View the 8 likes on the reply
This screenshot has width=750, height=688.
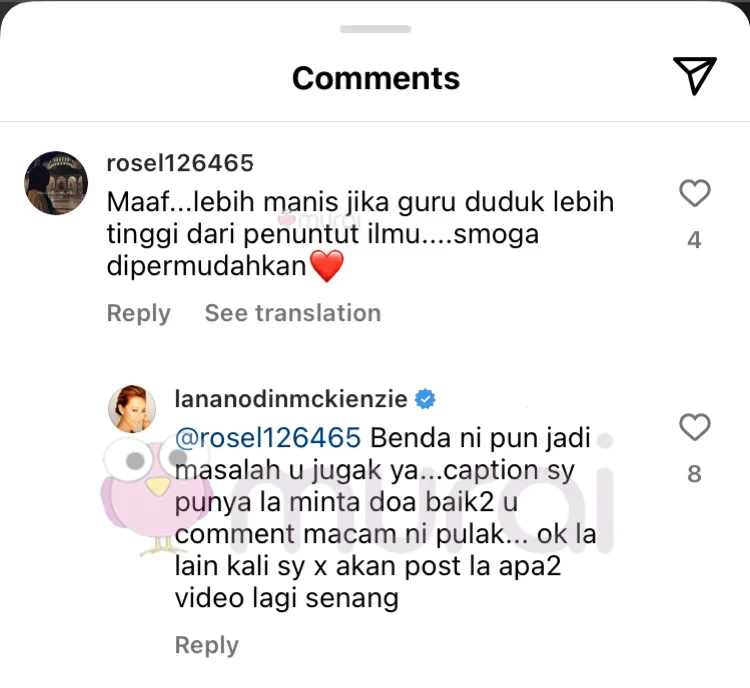(x=694, y=474)
